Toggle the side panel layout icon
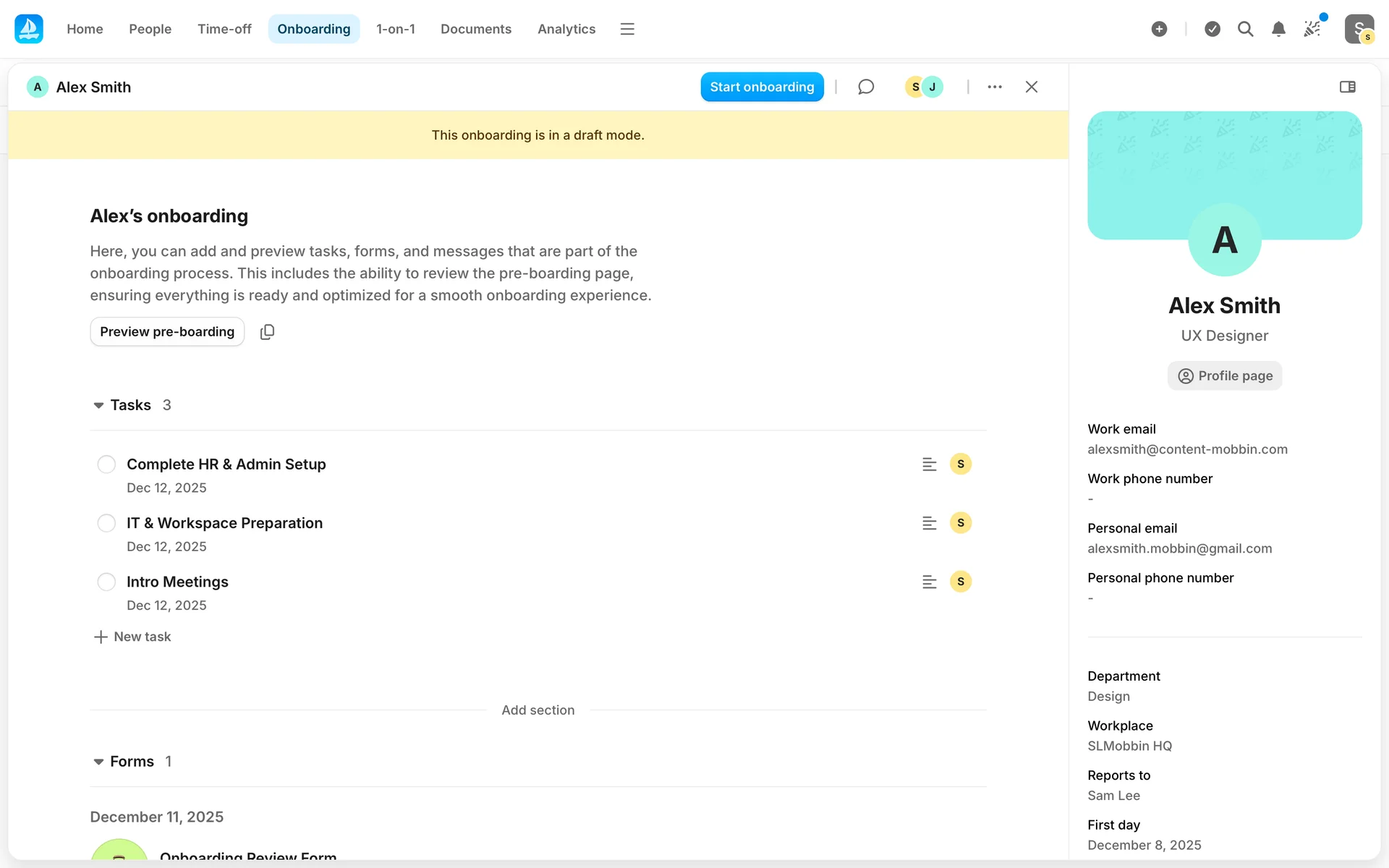Viewport: 1389px width, 868px height. coord(1347,87)
